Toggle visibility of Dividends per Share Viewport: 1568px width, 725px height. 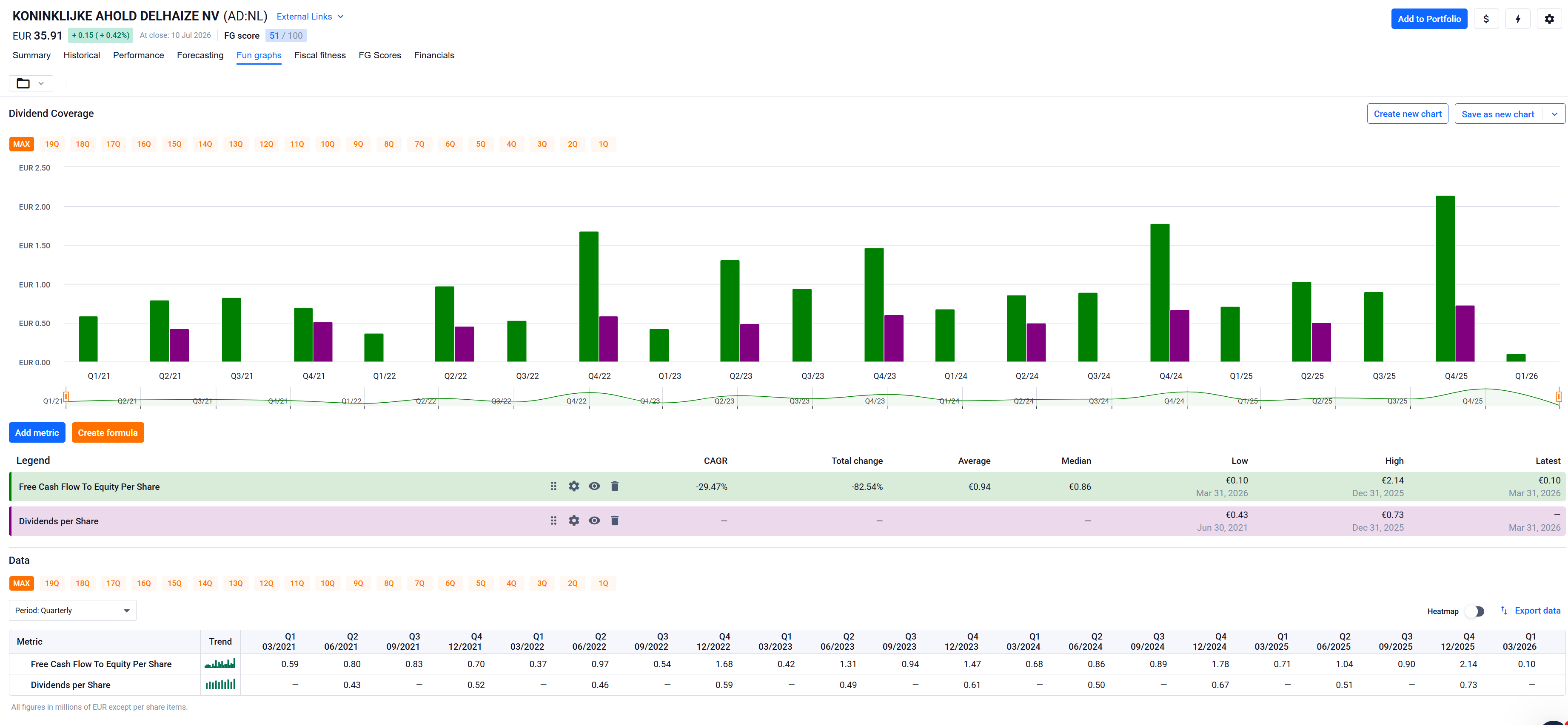point(594,520)
